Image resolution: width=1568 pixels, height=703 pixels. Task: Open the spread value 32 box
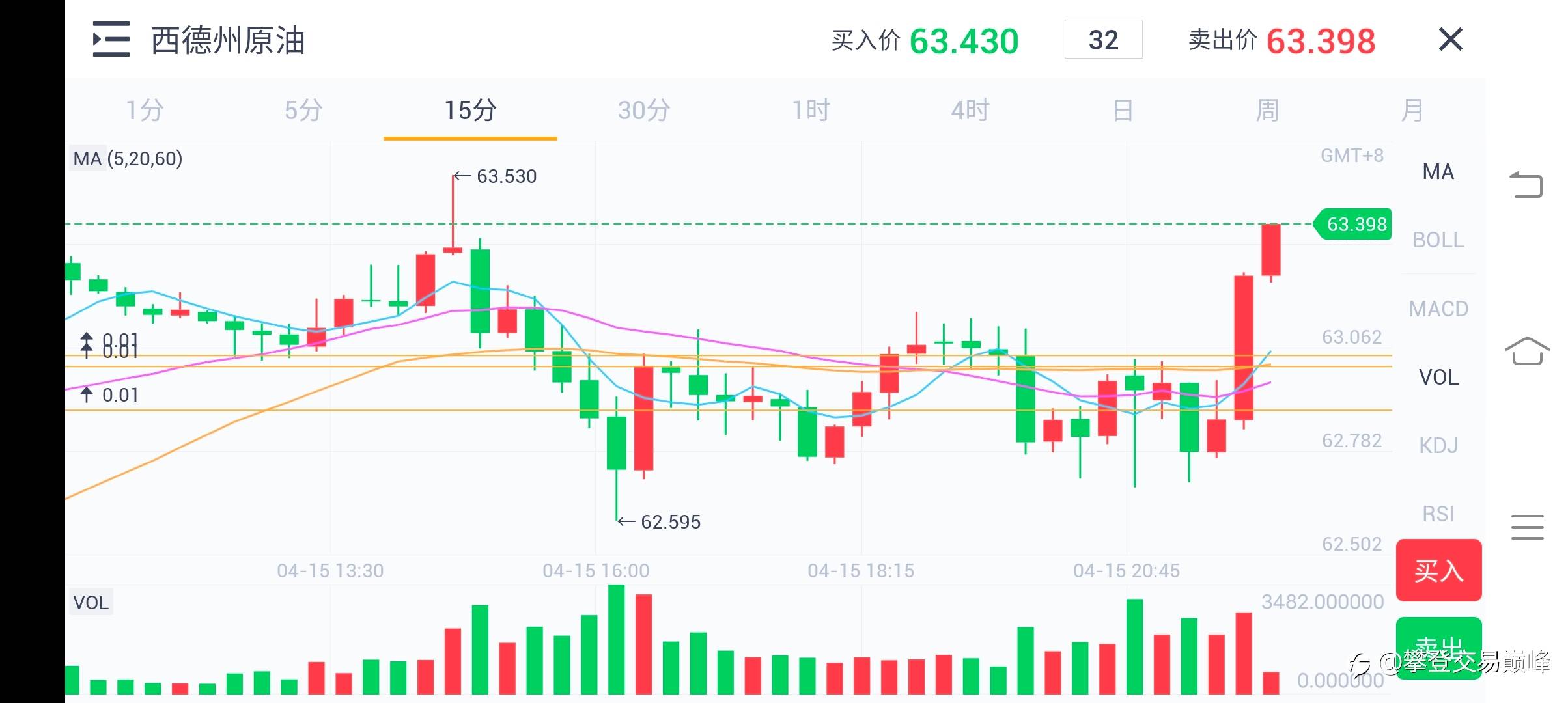(1103, 40)
